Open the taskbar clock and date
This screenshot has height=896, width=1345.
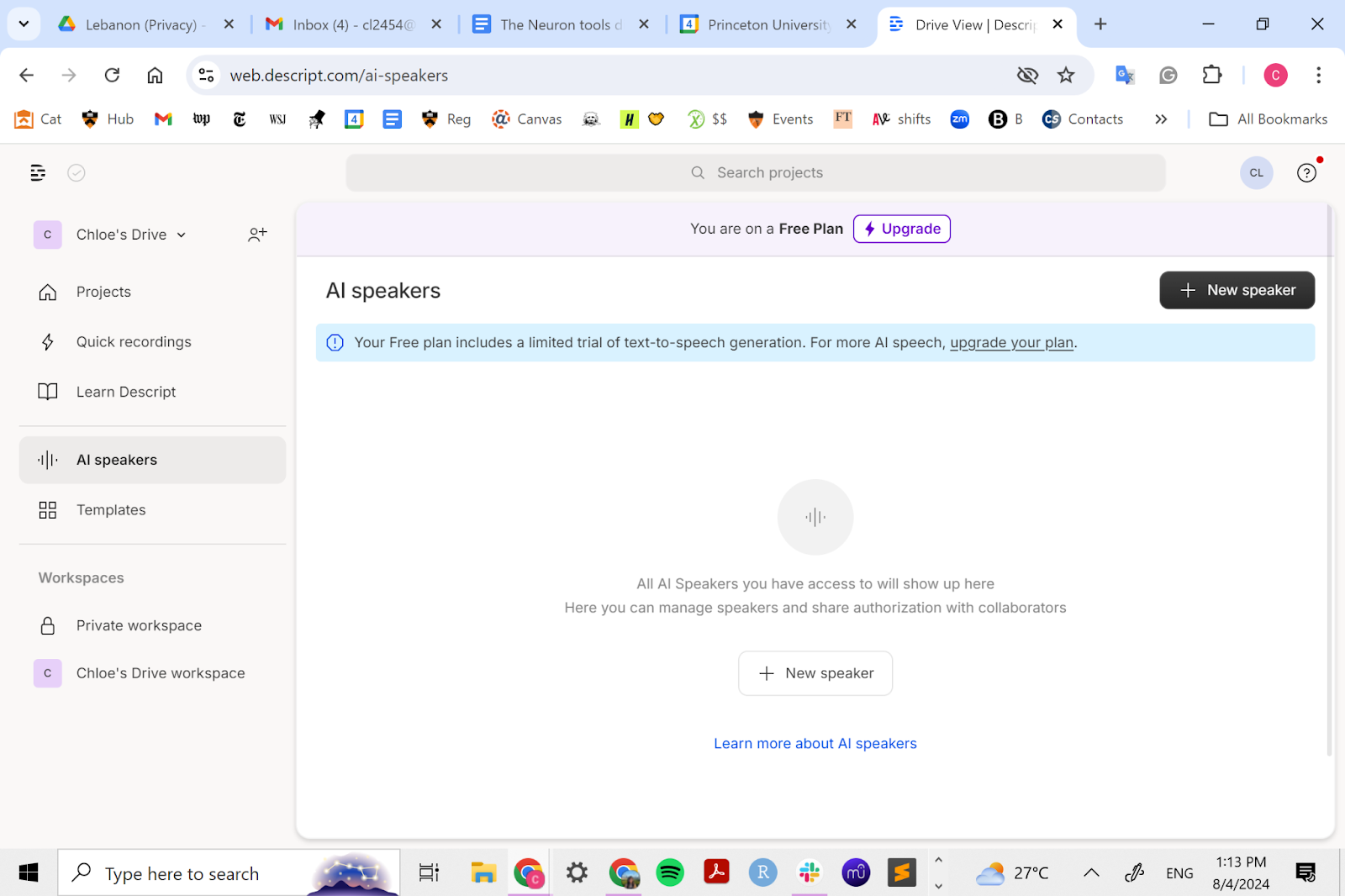click(x=1241, y=873)
